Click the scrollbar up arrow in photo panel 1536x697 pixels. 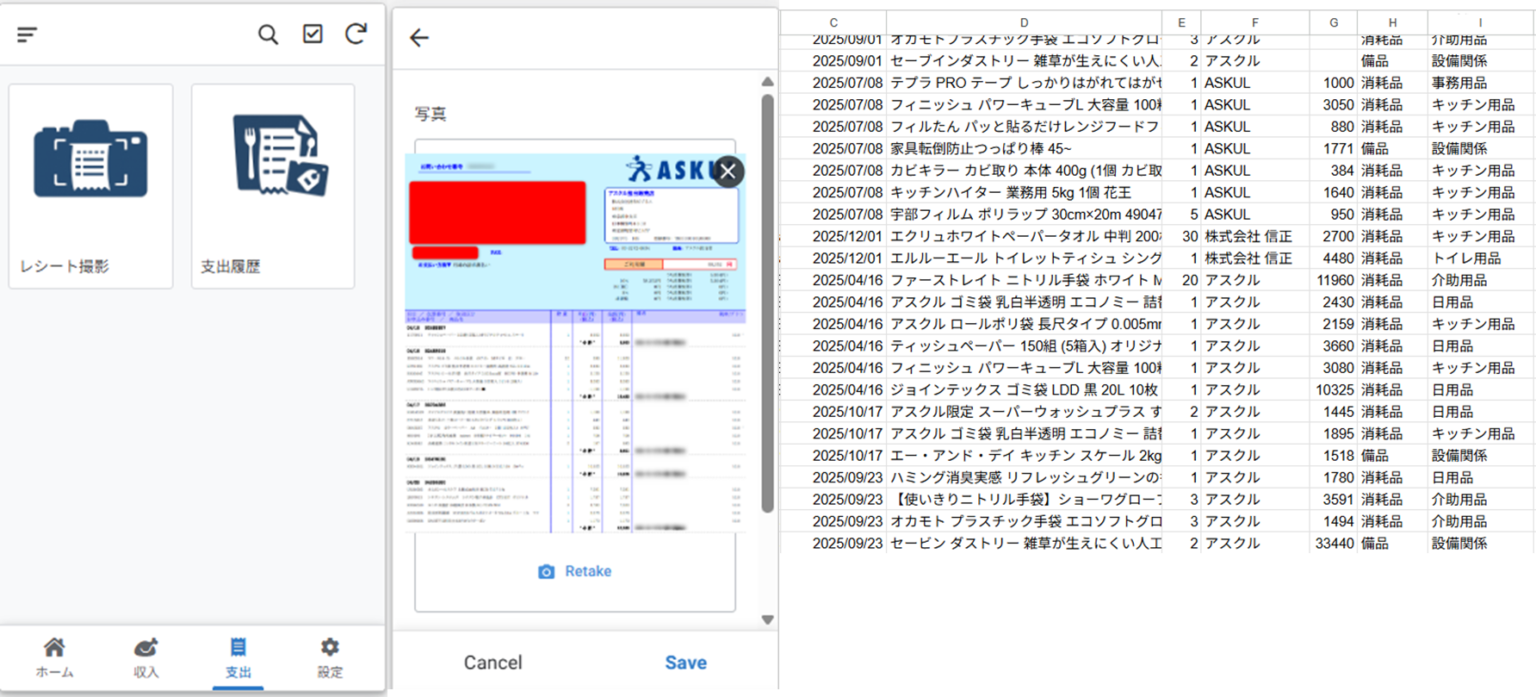click(x=766, y=80)
